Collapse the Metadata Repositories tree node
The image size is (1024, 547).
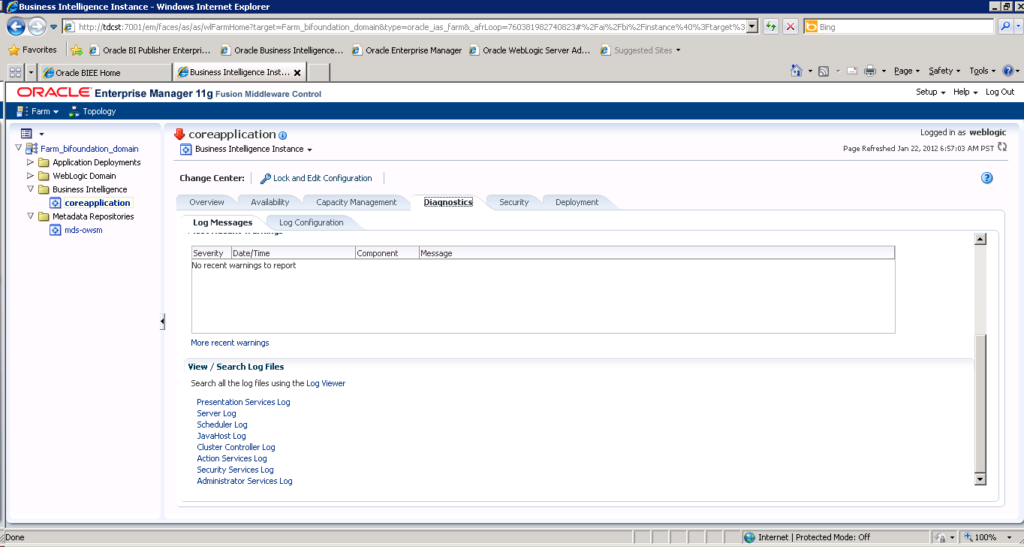point(30,216)
